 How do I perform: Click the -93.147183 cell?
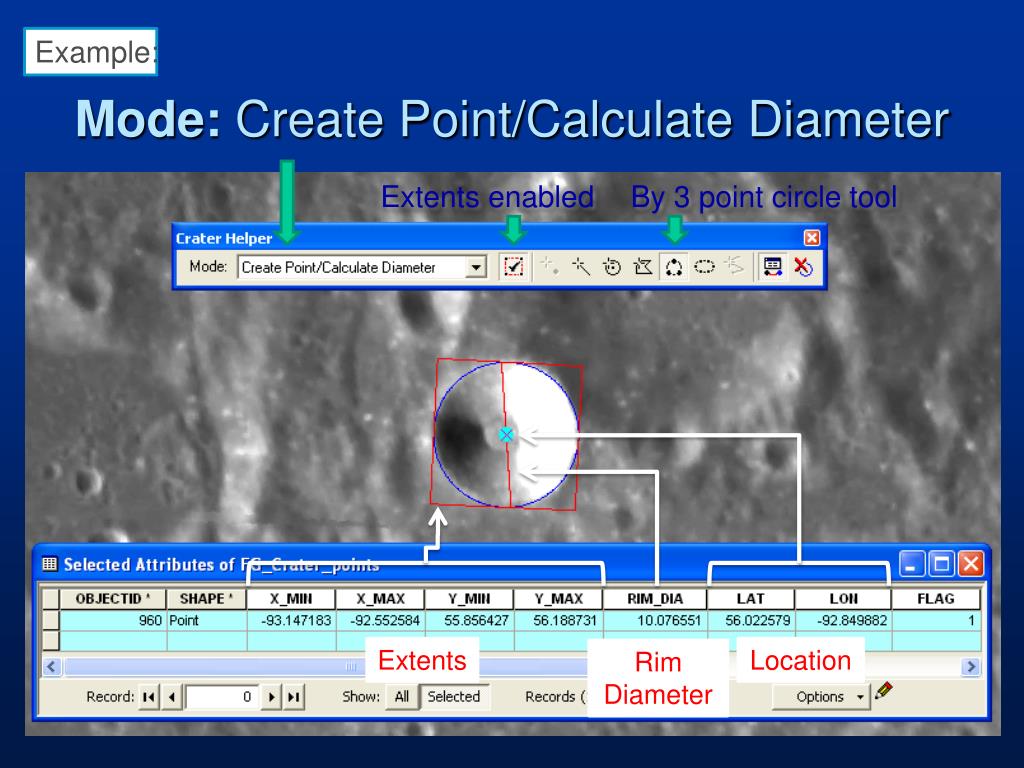pos(291,620)
